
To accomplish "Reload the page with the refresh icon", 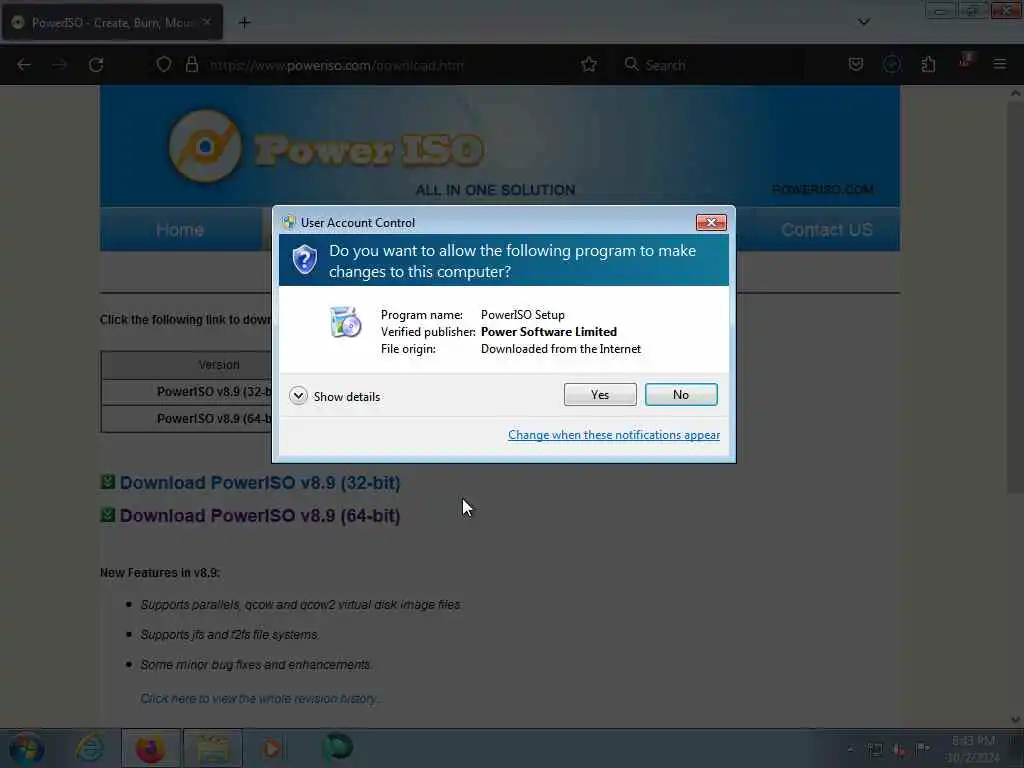I will (96, 65).
